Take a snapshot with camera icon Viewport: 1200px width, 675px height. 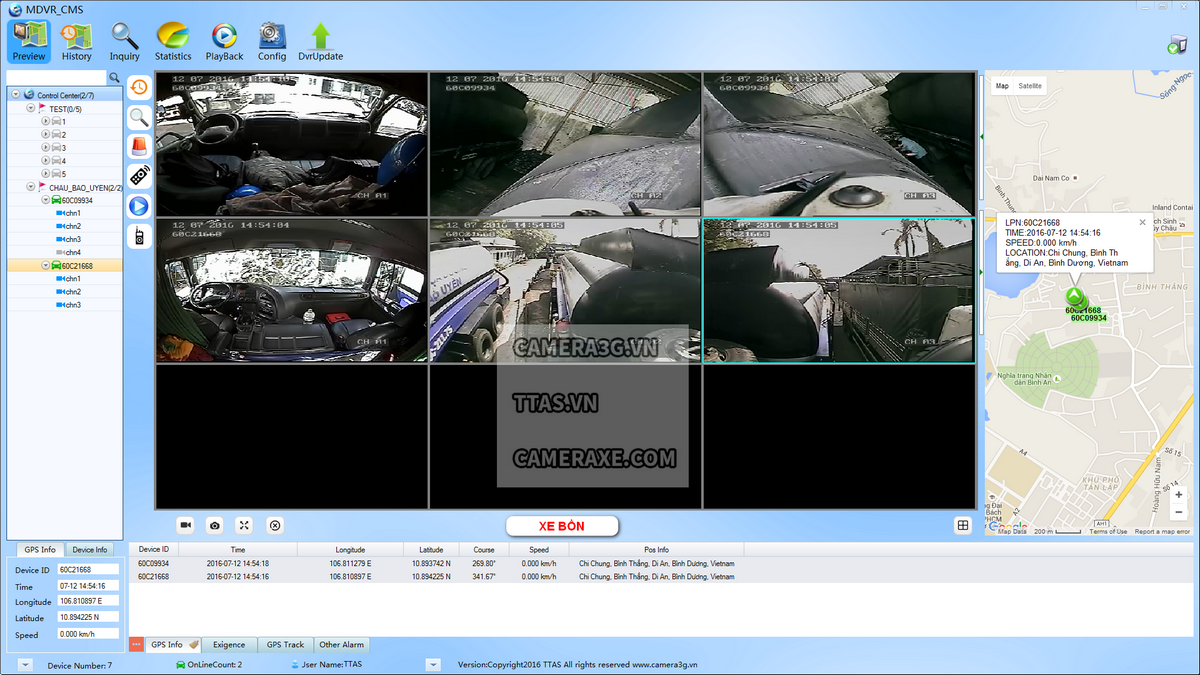[214, 525]
